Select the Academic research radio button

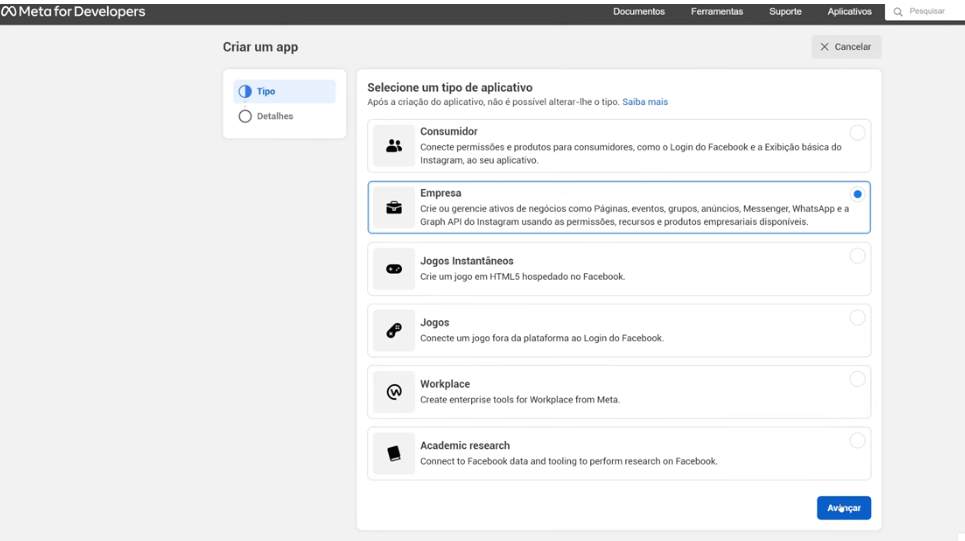[x=857, y=440]
